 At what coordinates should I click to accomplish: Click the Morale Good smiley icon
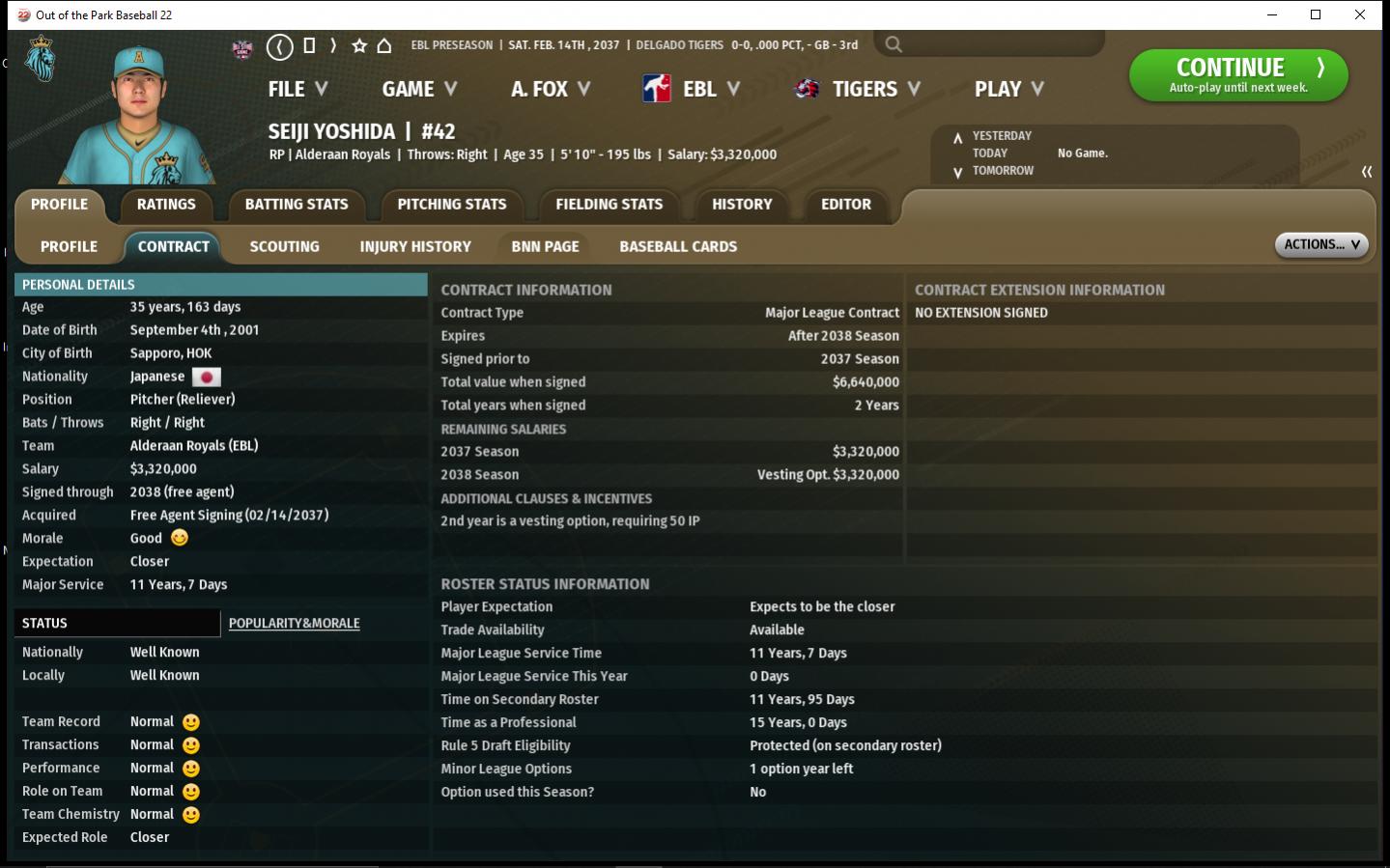click(180, 538)
